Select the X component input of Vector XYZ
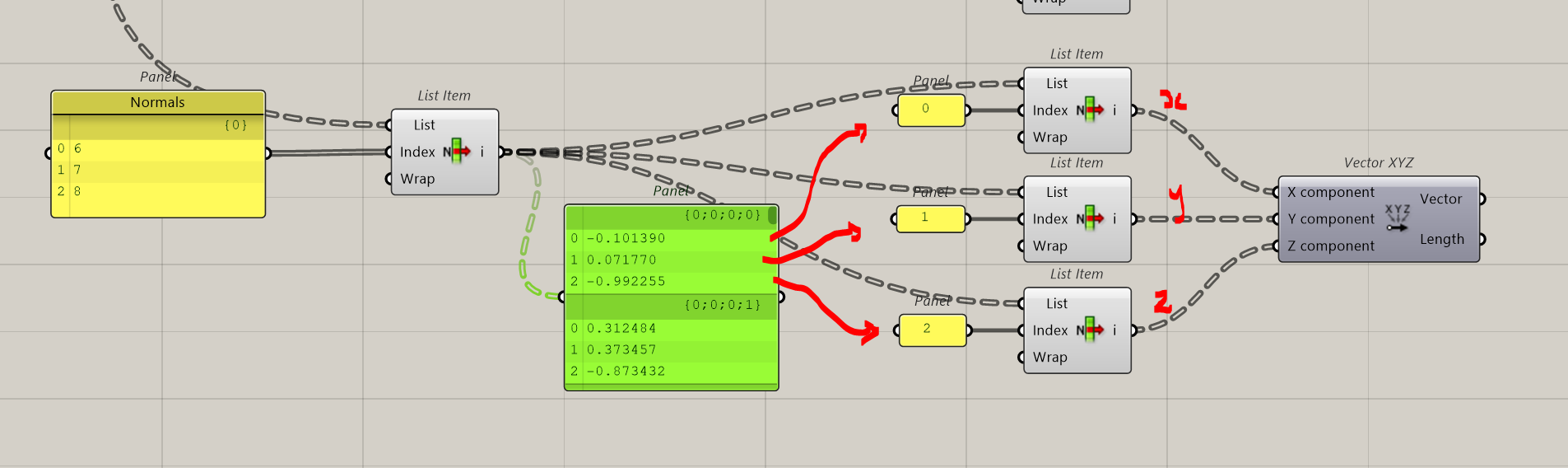 (x=1330, y=192)
